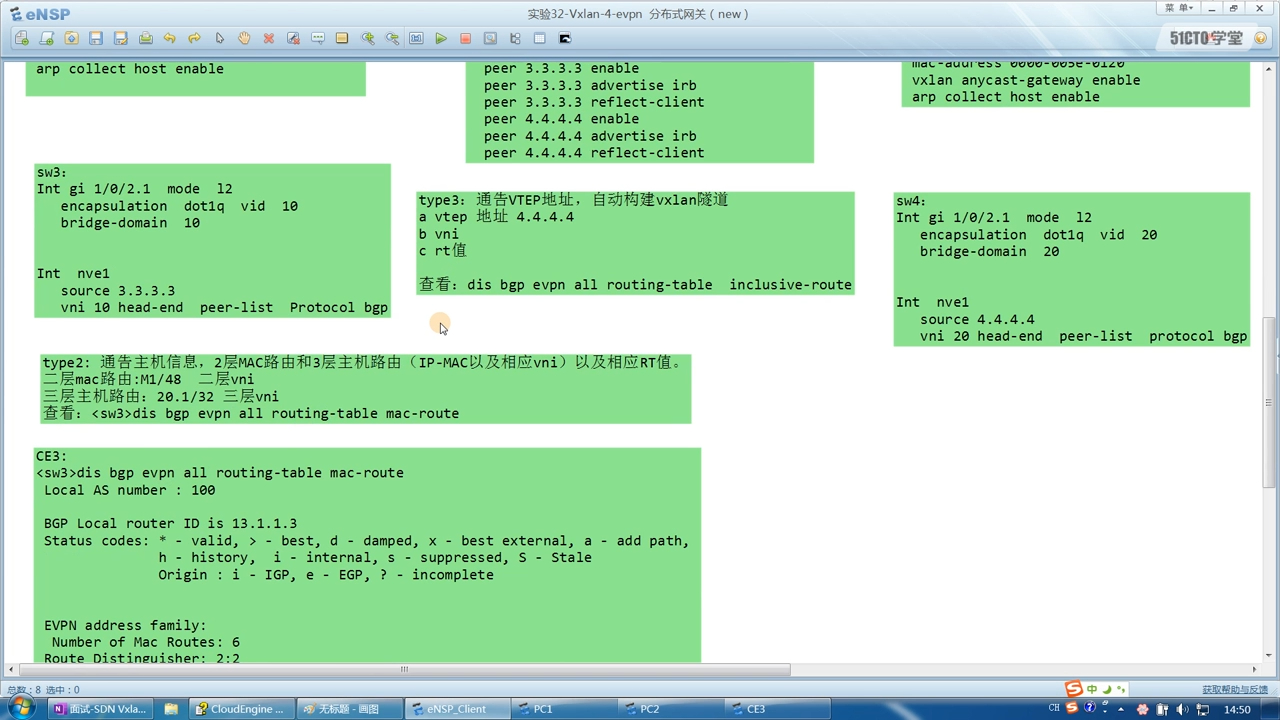This screenshot has width=1280, height=720.
Task: Open the data capture tool
Action: point(490,38)
